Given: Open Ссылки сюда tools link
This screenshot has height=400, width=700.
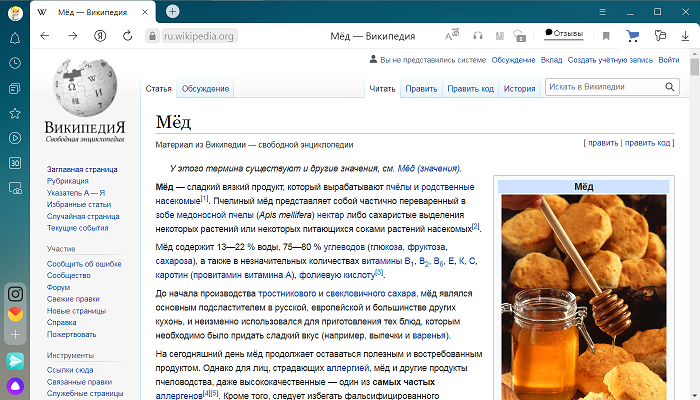Looking at the screenshot, I should [x=70, y=370].
